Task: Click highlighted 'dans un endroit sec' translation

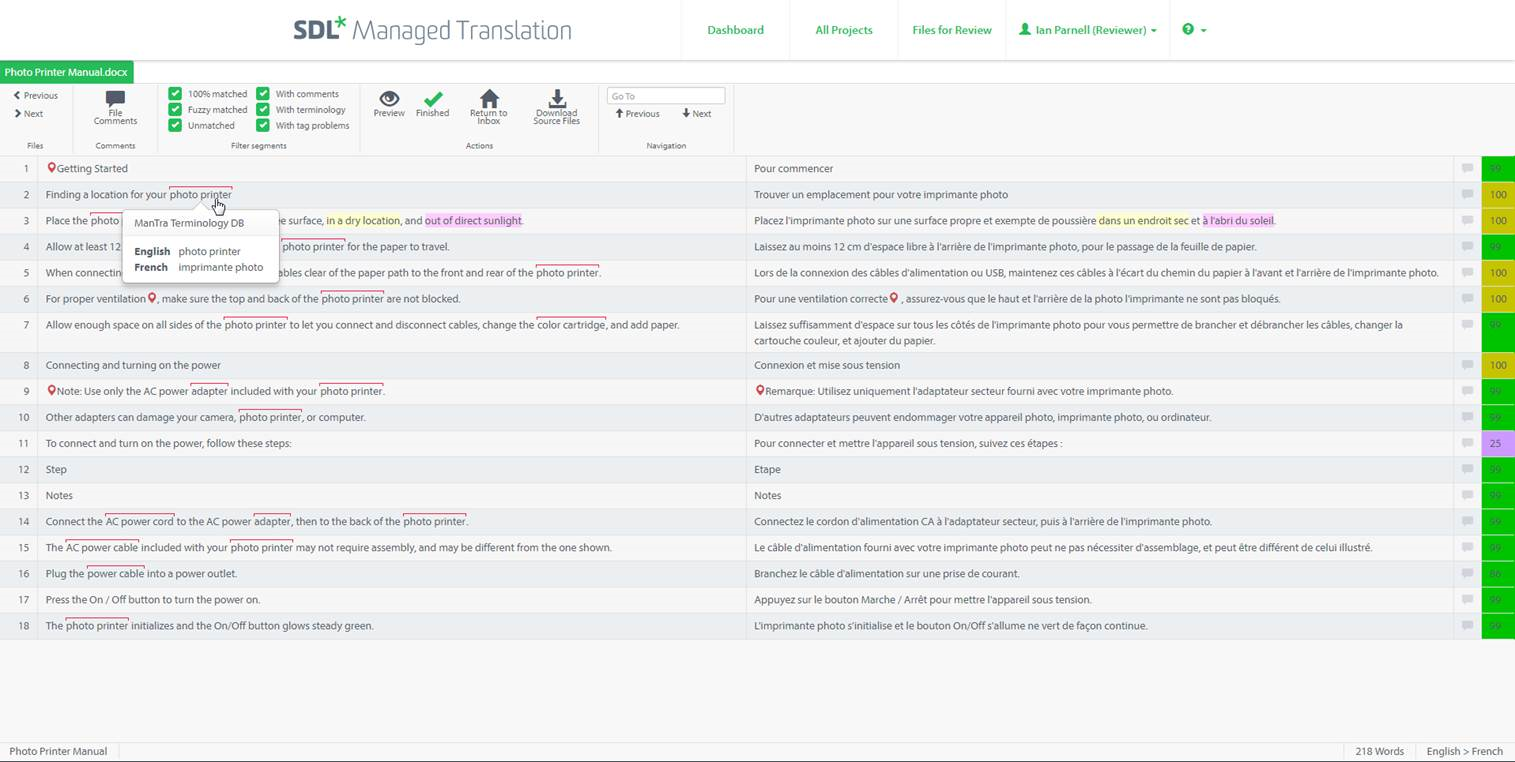Action: click(x=1143, y=221)
